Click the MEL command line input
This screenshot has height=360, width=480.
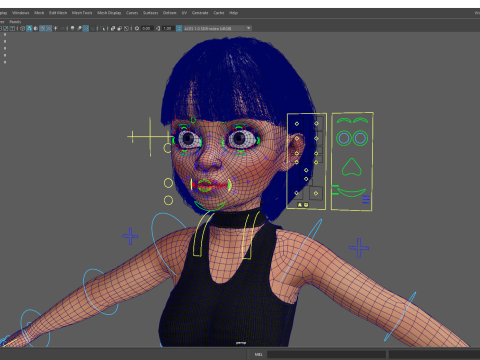[326, 354]
